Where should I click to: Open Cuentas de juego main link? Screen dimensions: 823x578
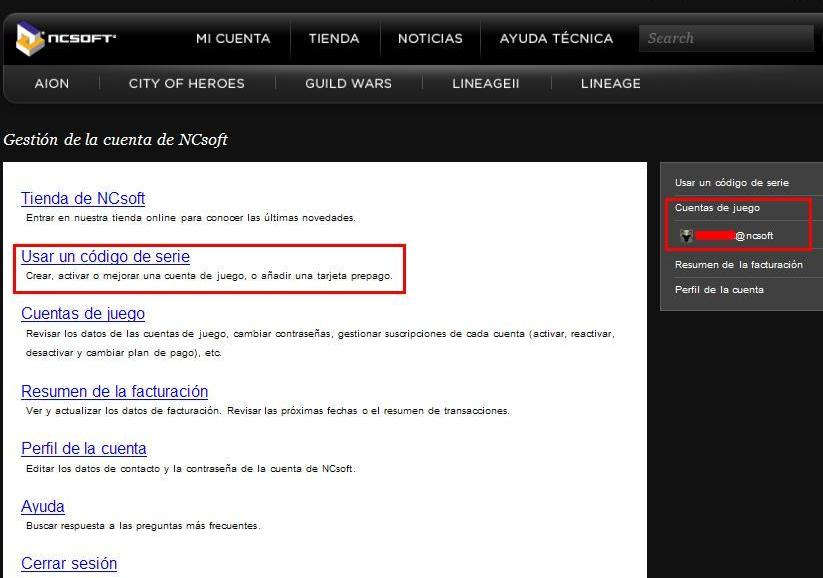click(83, 313)
